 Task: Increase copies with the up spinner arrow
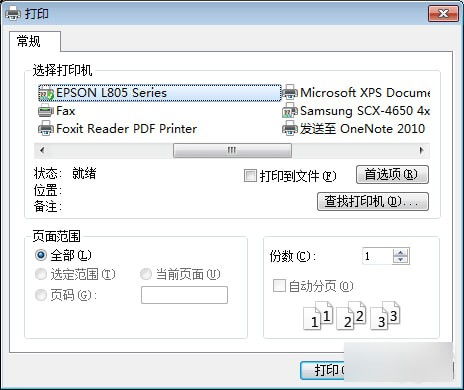[x=401, y=253]
